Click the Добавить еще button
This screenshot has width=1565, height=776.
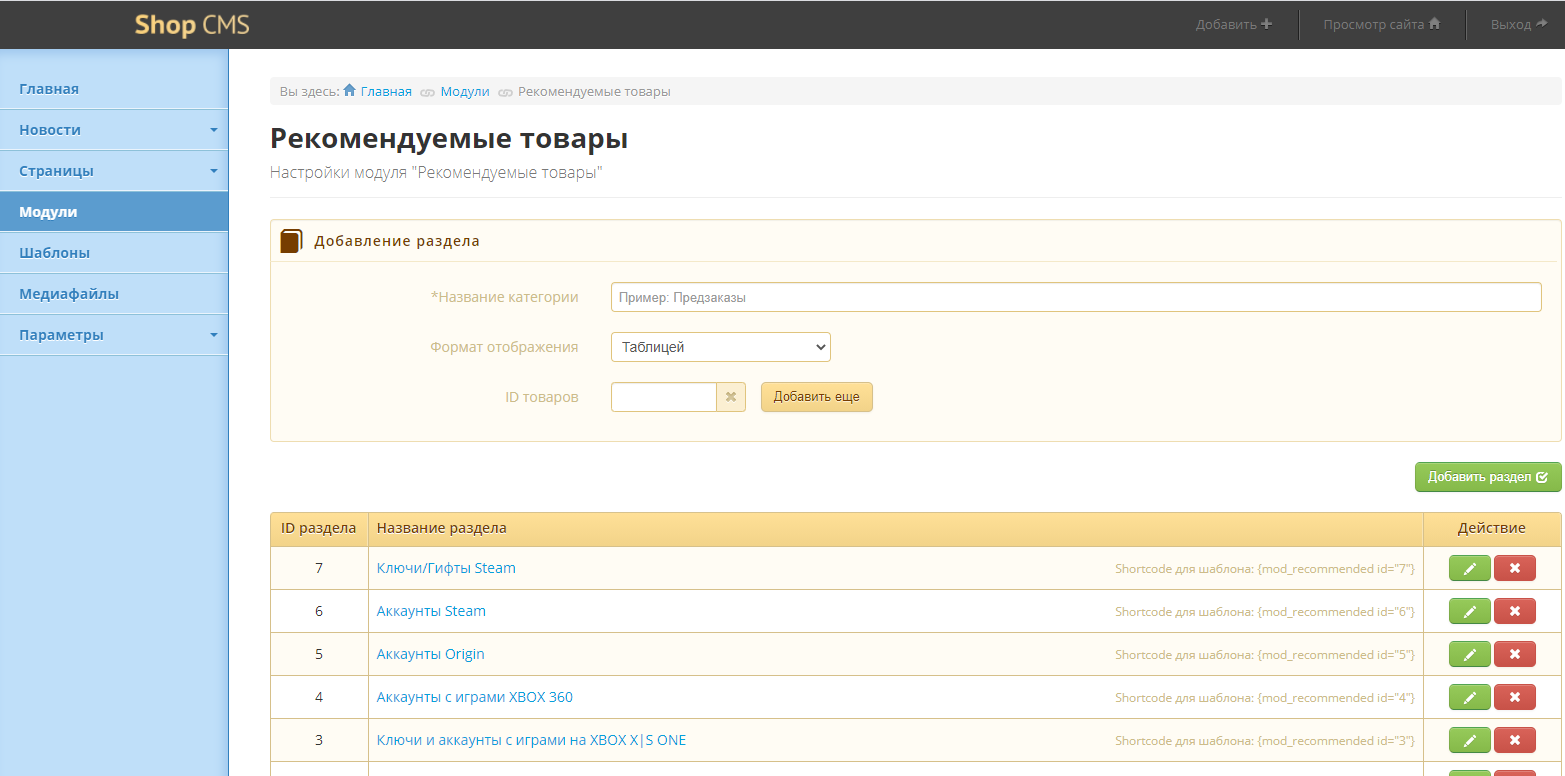coord(817,397)
